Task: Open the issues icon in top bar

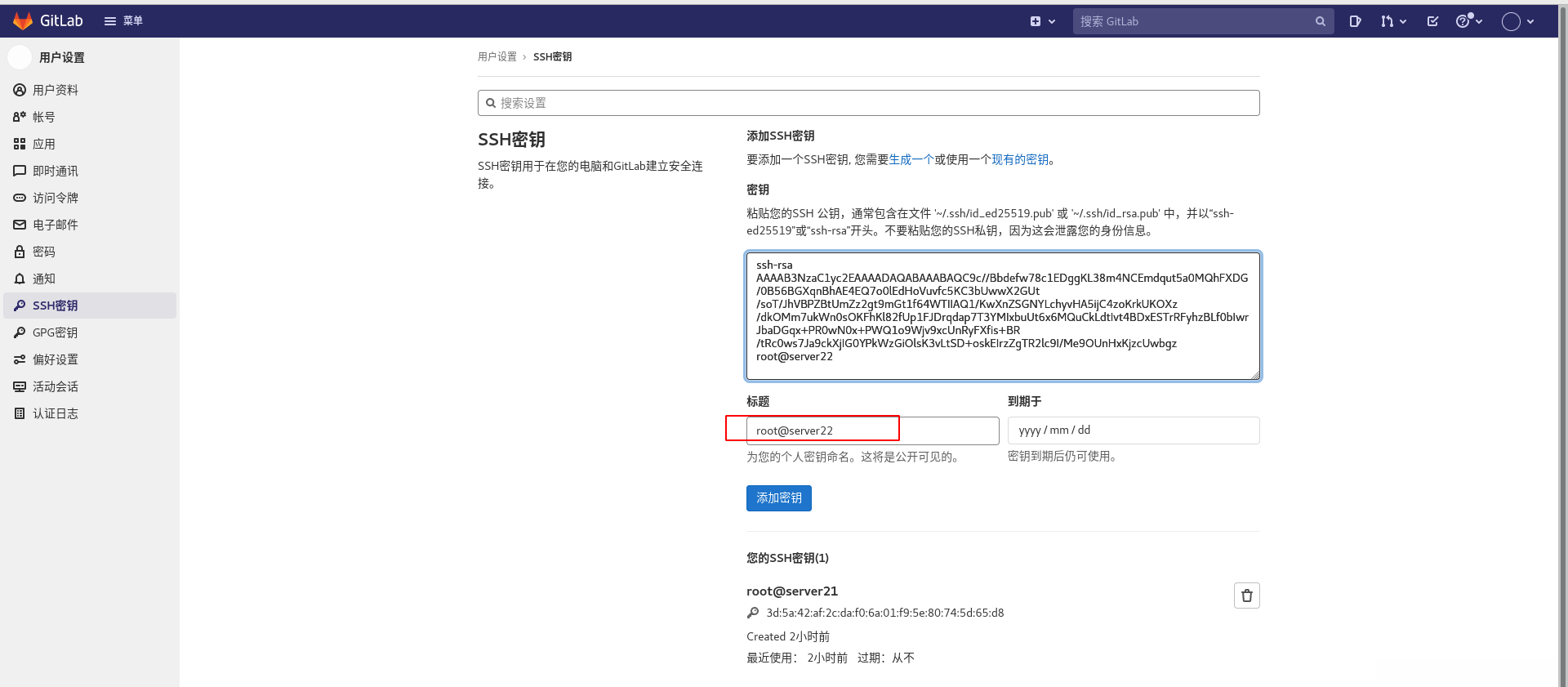Action: click(x=1356, y=21)
